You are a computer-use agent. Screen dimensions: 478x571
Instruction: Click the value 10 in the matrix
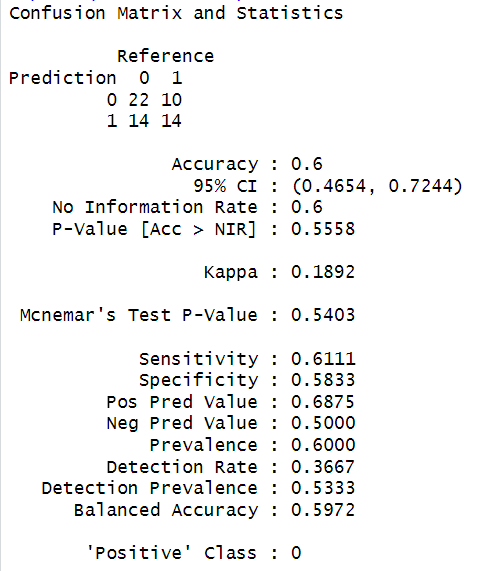(171, 100)
